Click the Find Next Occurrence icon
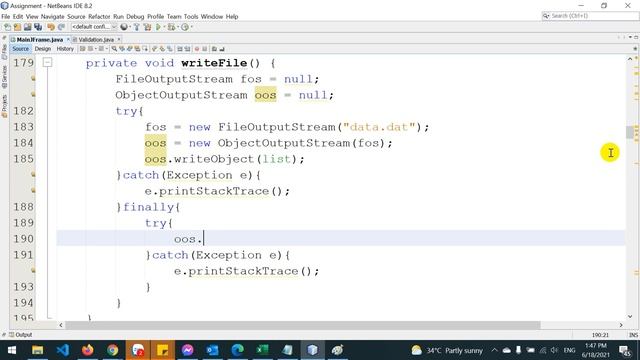 click(129, 49)
